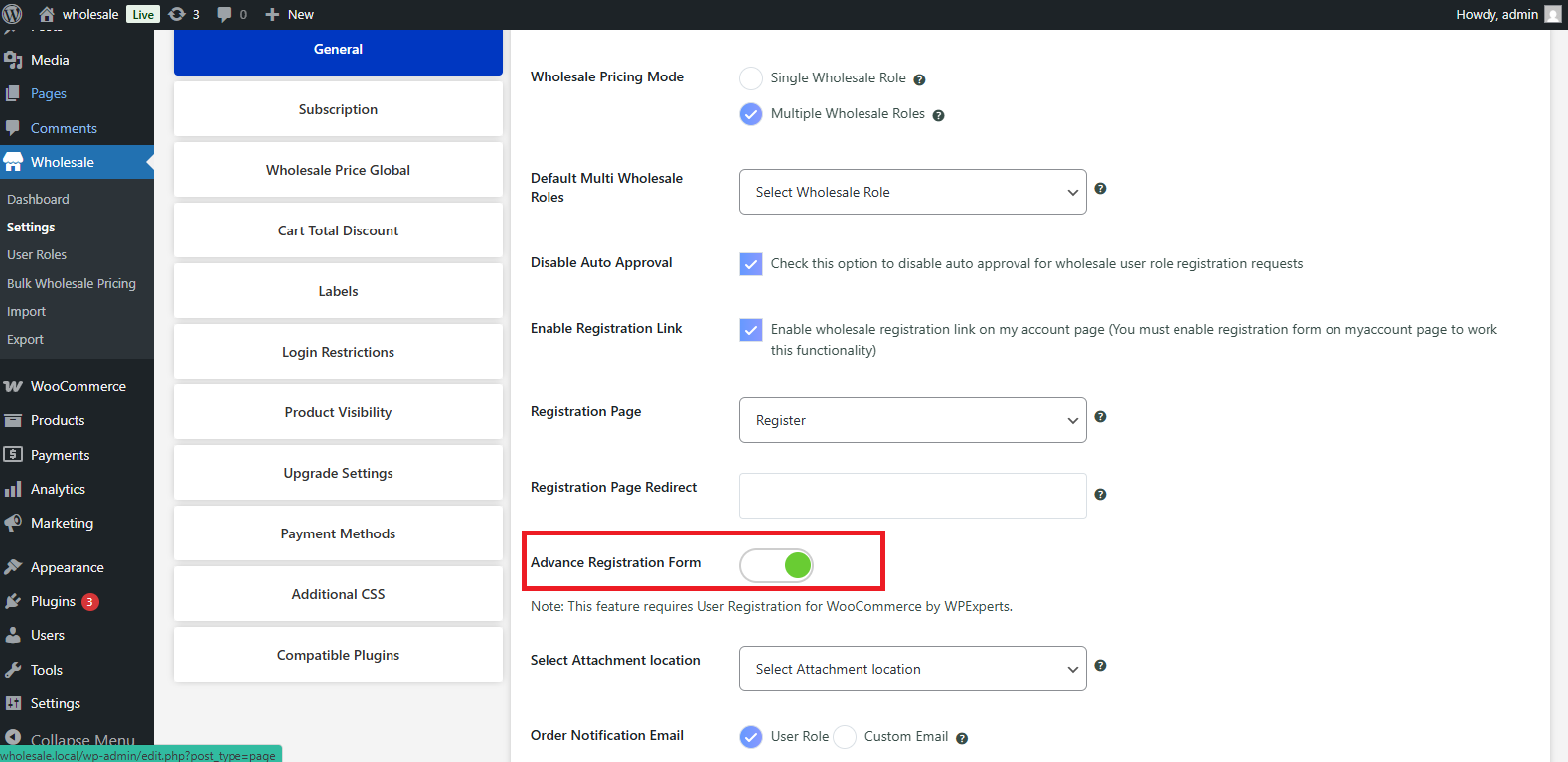Open Product Visibility tab
This screenshot has height=762, width=1568.
click(338, 412)
